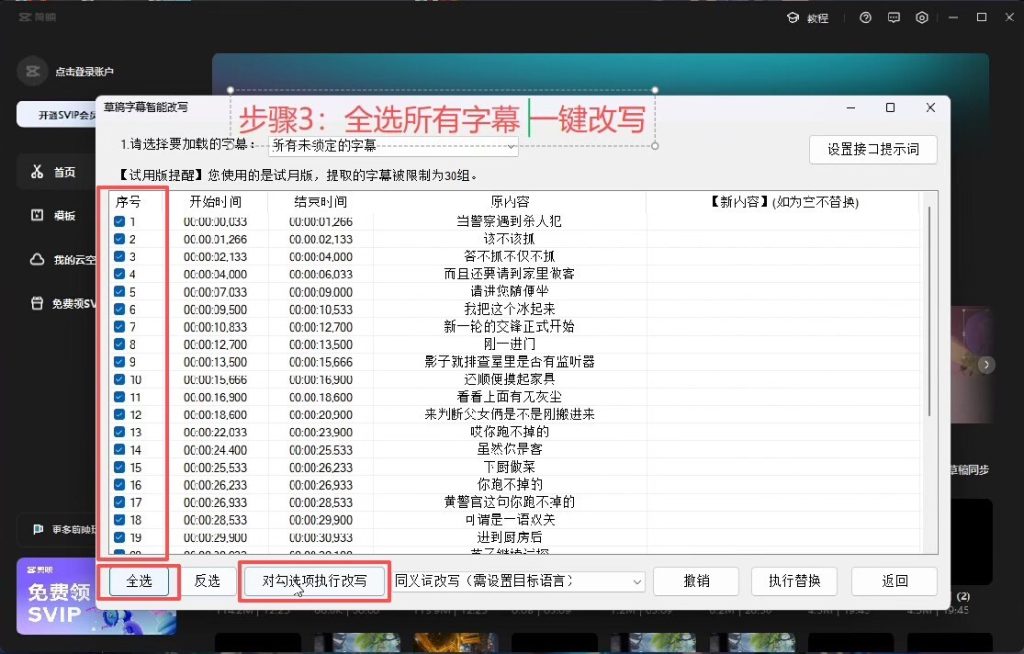Click the 返回 button
1024x654 pixels.
895,581
